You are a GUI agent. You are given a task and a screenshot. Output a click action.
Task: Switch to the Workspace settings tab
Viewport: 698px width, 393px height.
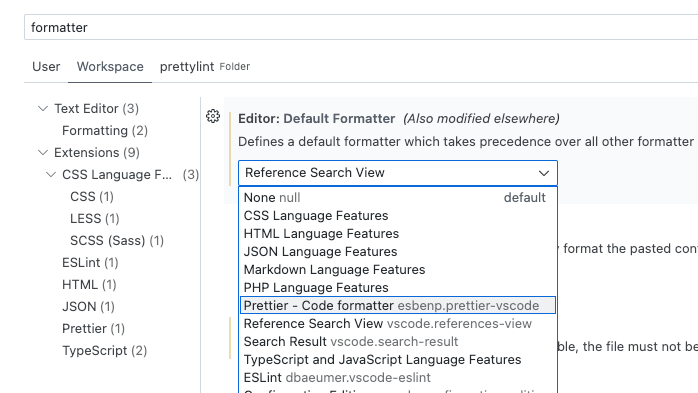110,67
